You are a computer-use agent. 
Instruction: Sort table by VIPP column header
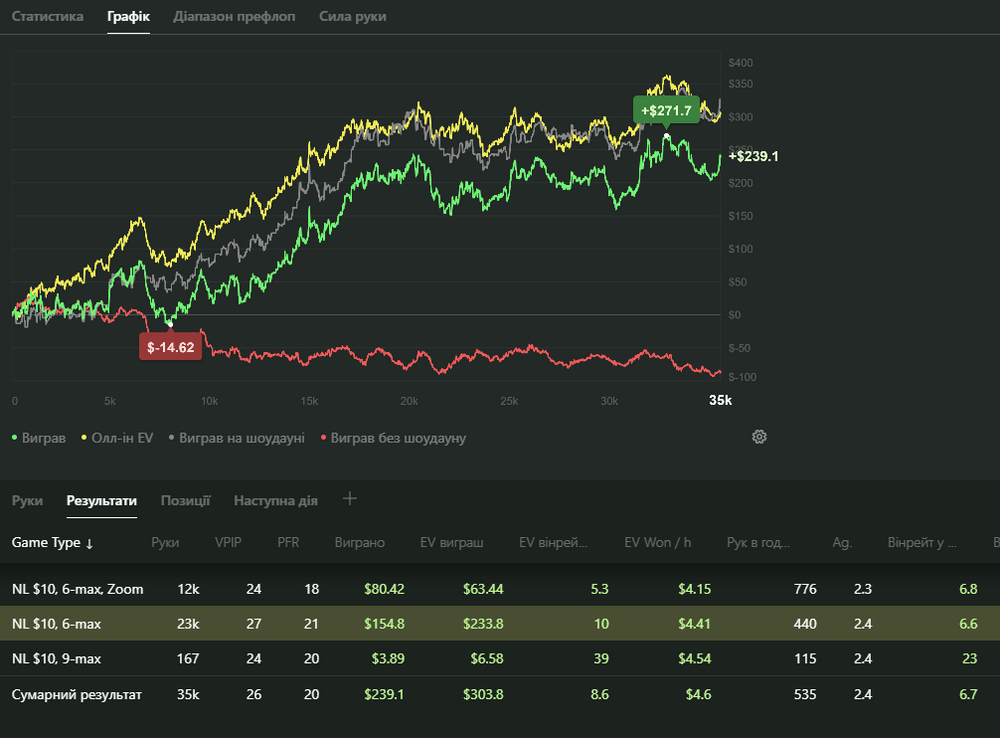point(227,543)
